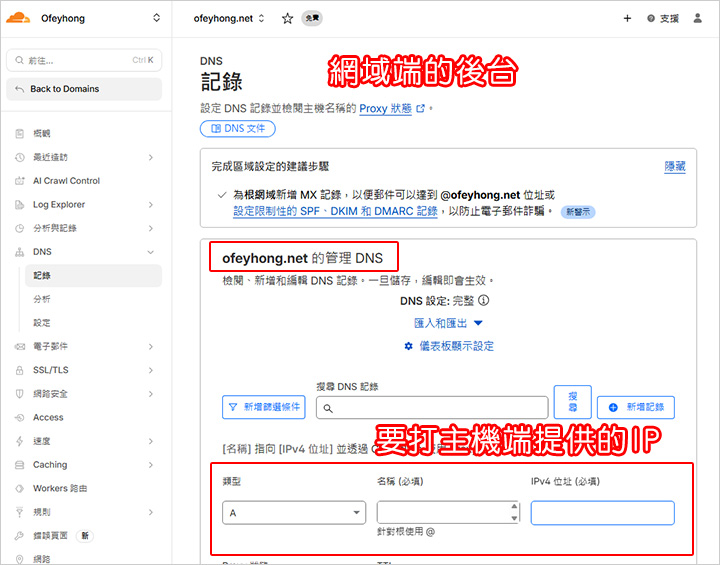Select 設定 under DNS menu
This screenshot has height=565, width=720.
pos(42,323)
